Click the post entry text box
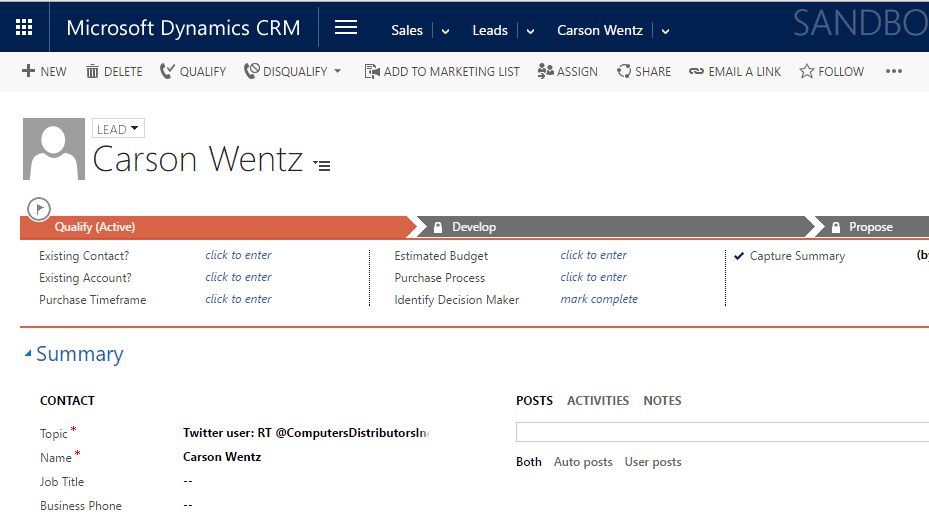This screenshot has height=521, width=929. click(x=722, y=432)
